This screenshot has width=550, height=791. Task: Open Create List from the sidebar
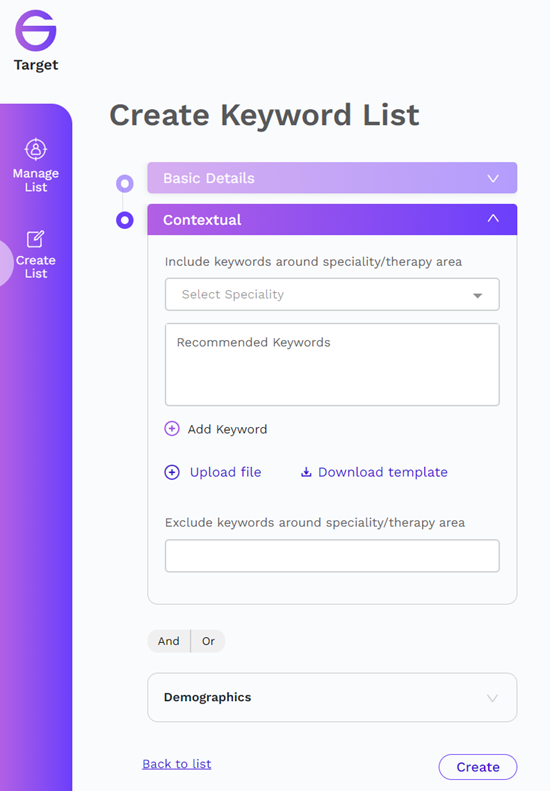point(36,255)
